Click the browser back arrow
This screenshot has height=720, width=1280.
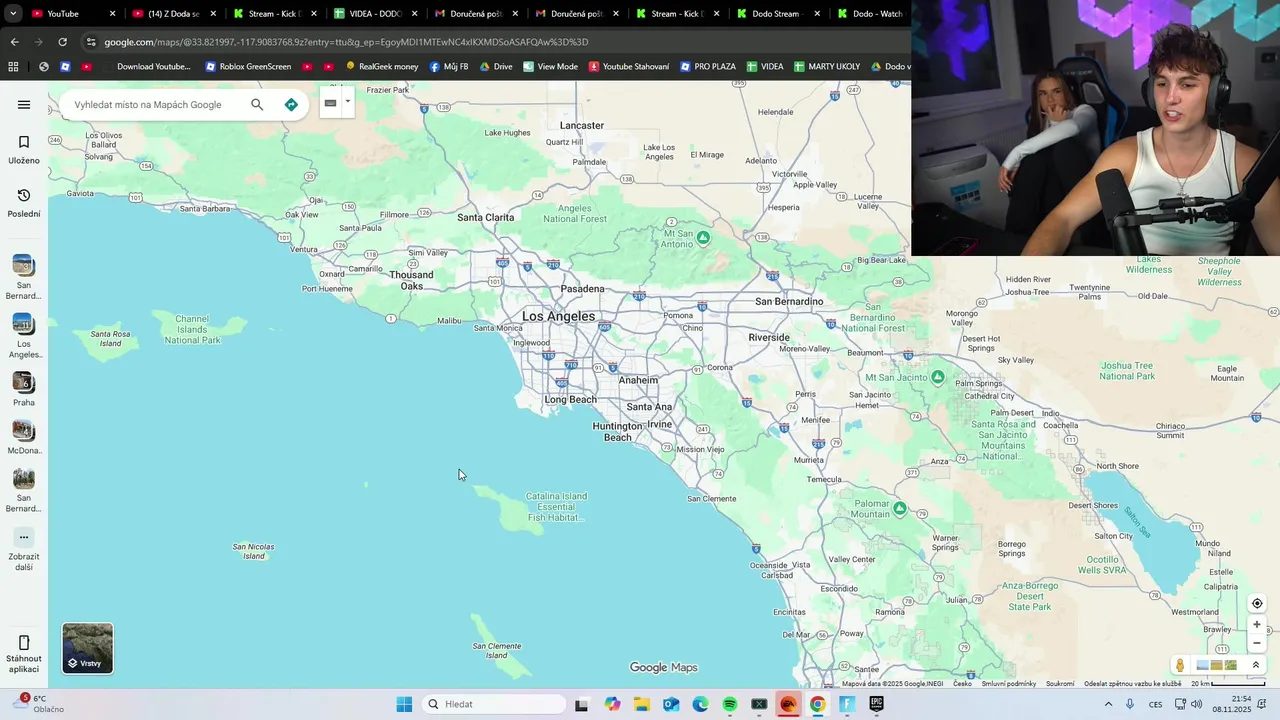point(14,42)
